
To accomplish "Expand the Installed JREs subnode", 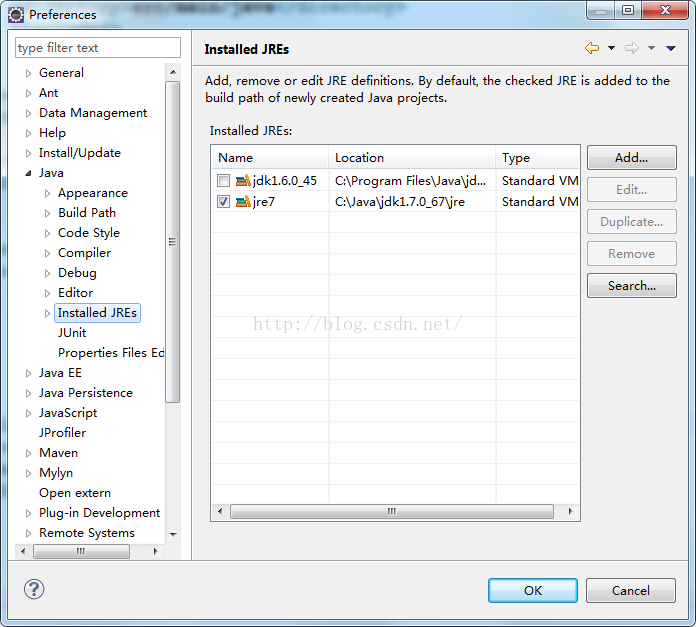I will tap(47, 313).
